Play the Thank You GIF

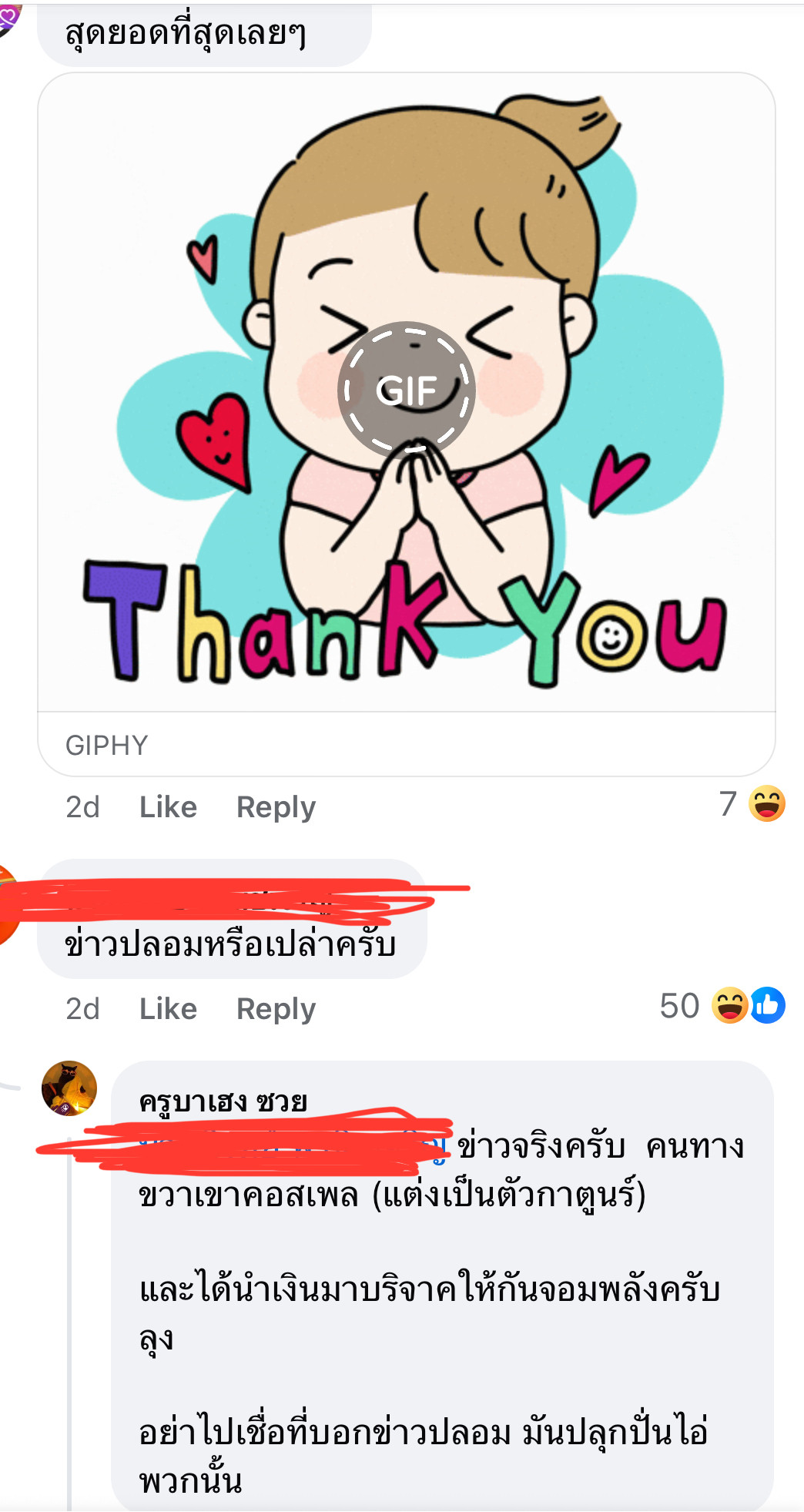click(406, 389)
